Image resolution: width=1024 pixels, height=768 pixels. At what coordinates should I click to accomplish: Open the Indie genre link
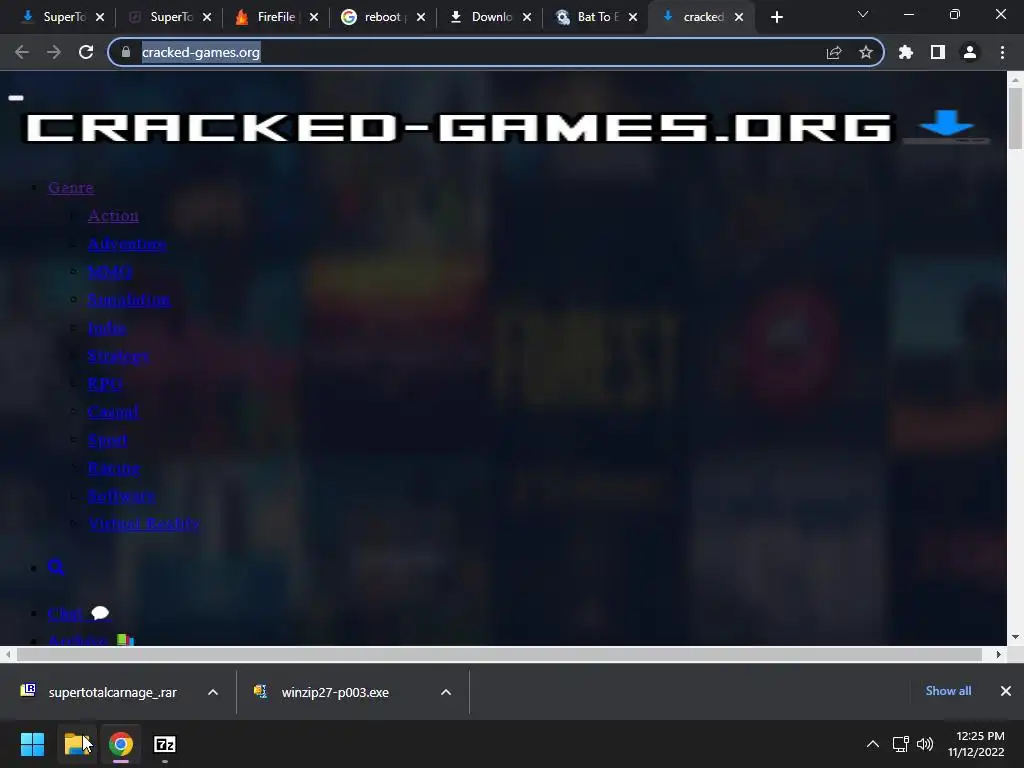[106, 328]
